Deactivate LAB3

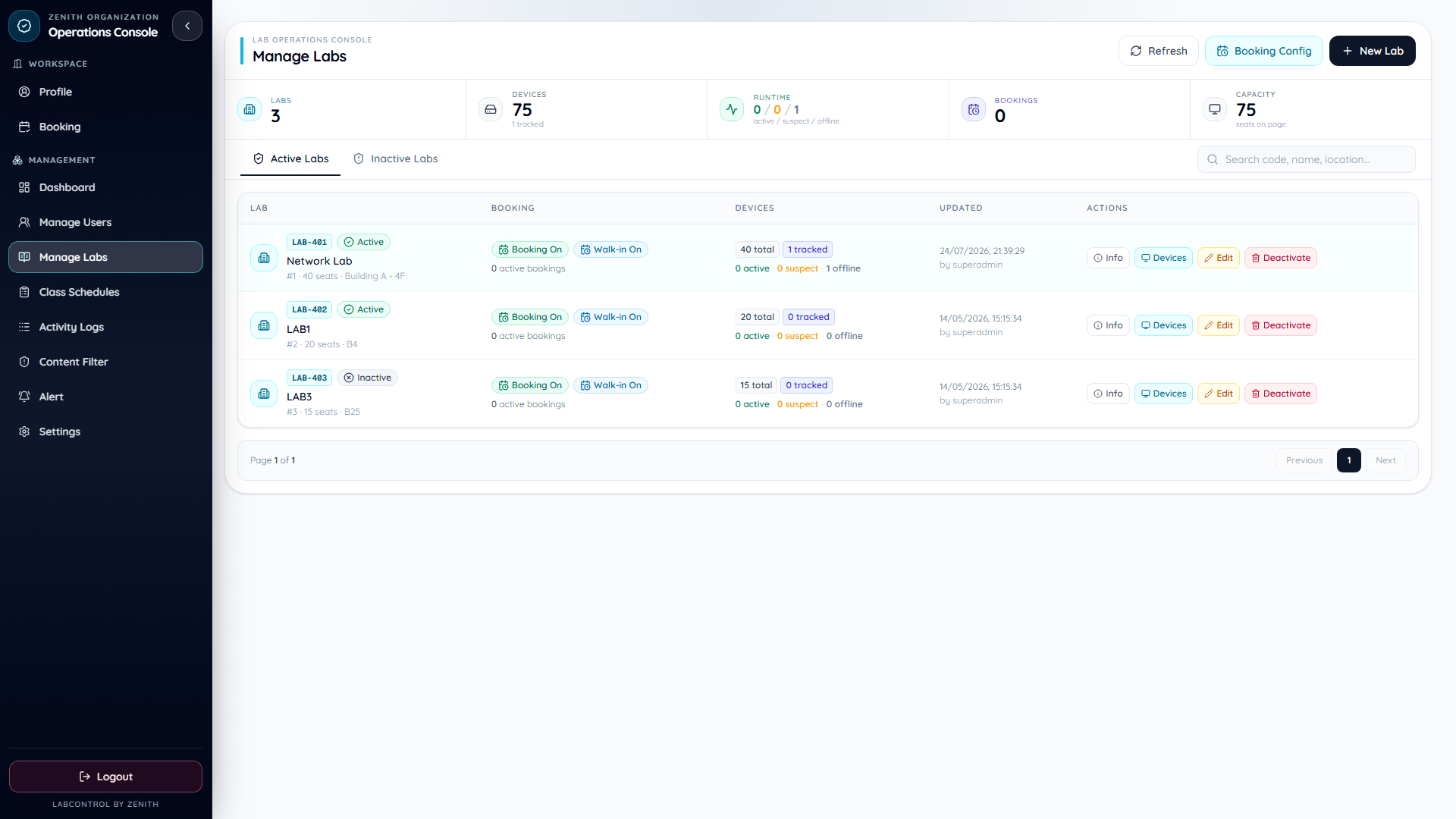pyautogui.click(x=1280, y=394)
